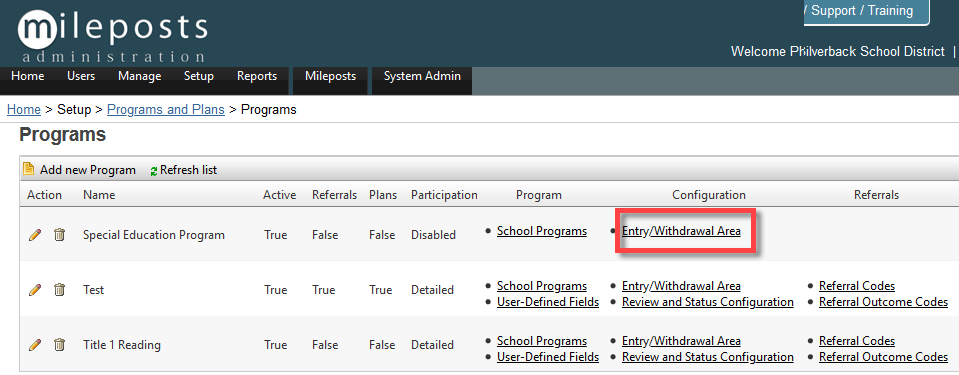Open the Home menu
959x375 pixels.
point(28,76)
